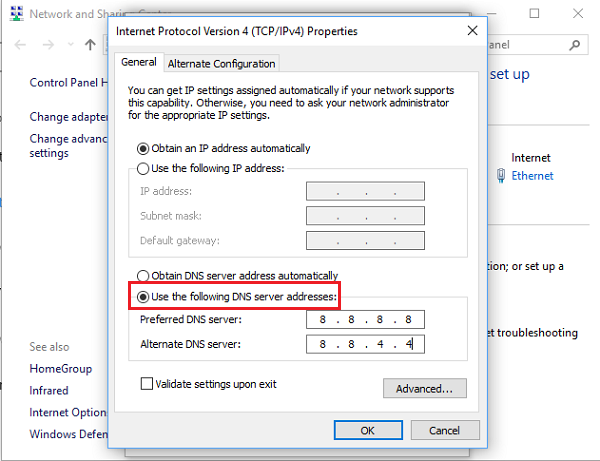This screenshot has height=461, width=600.
Task: Switch to the Alternate Configuration tab
Action: pyautogui.click(x=221, y=64)
